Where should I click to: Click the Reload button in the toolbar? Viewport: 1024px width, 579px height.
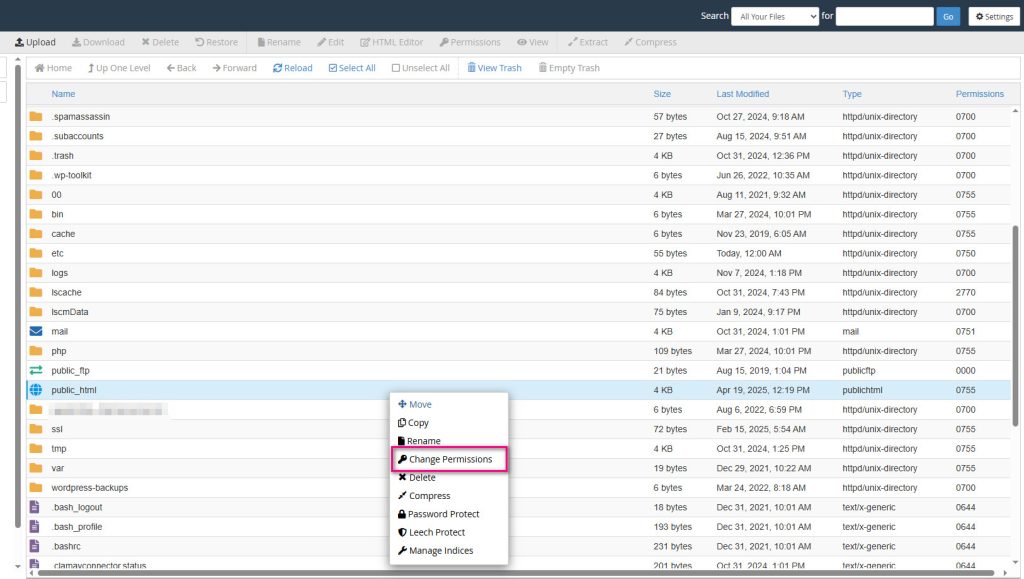(x=292, y=68)
